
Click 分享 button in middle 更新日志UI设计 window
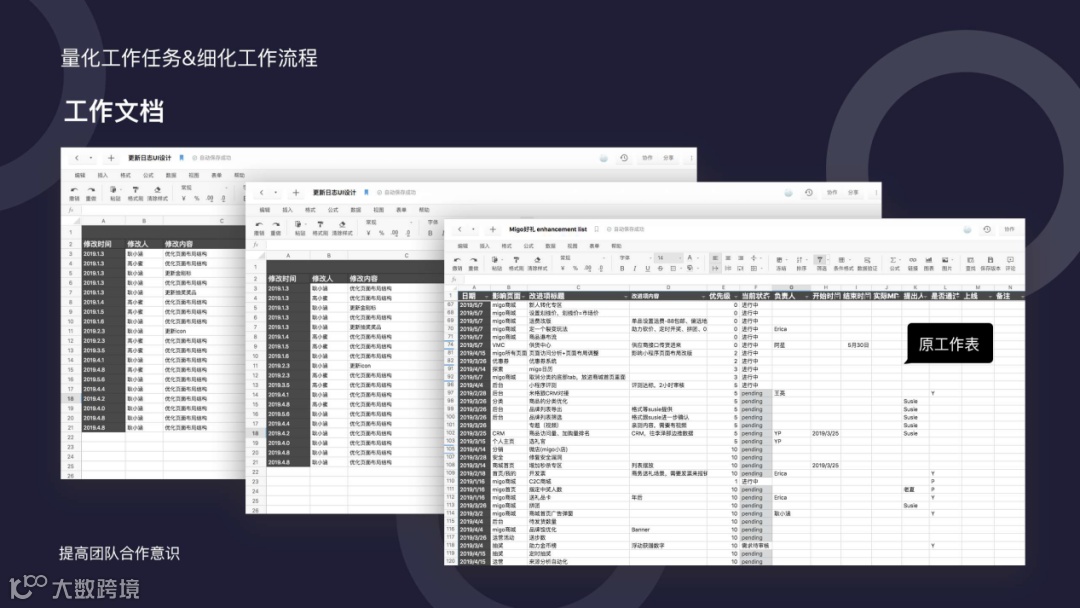click(x=853, y=193)
